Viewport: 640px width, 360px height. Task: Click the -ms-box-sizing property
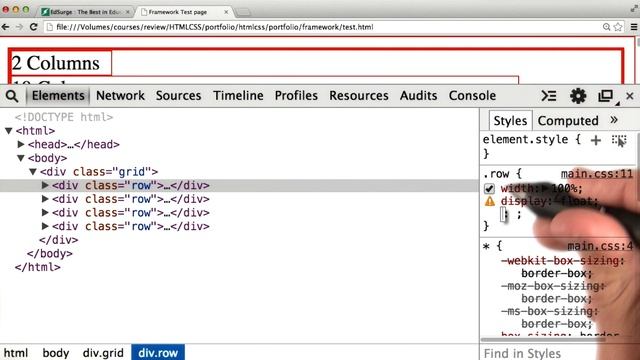click(549, 311)
